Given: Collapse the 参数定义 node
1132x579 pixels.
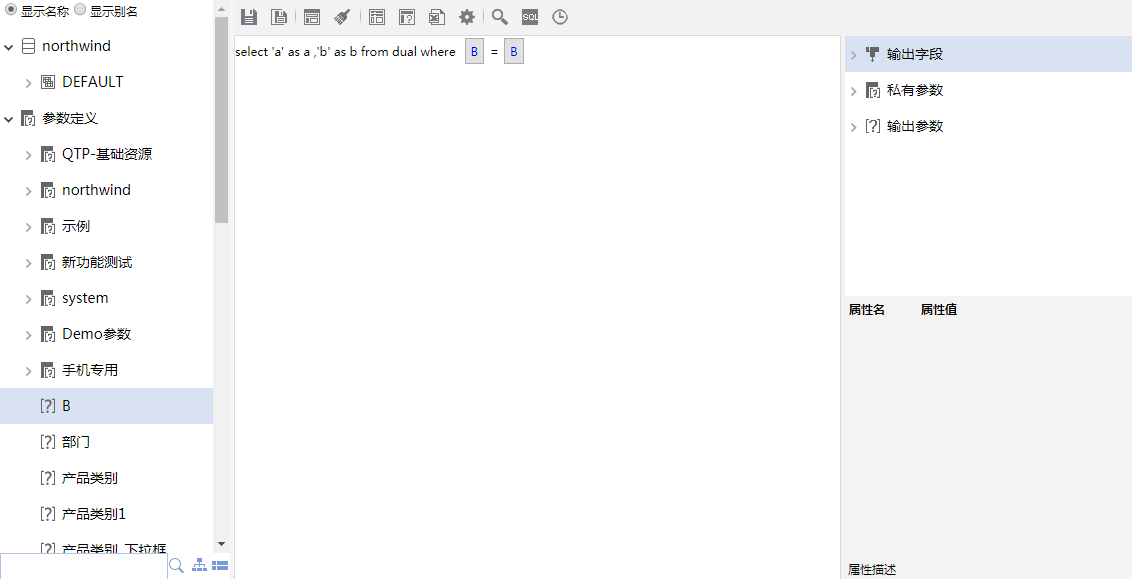Looking at the screenshot, I should click(x=9, y=119).
